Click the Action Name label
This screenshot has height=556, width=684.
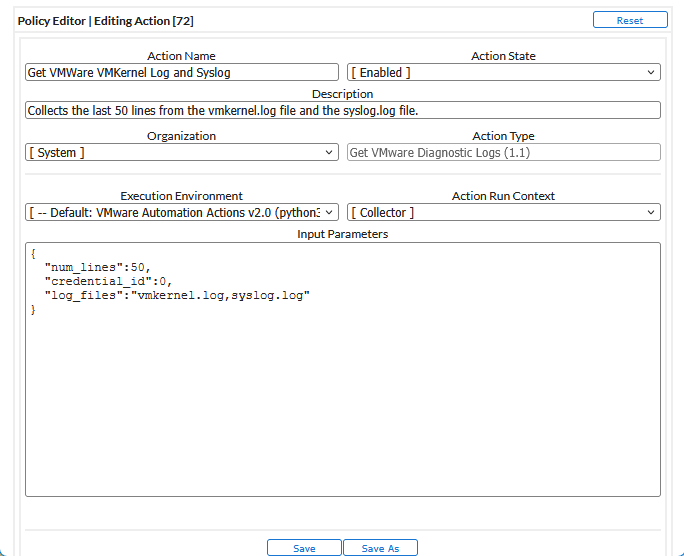pyautogui.click(x=181, y=56)
